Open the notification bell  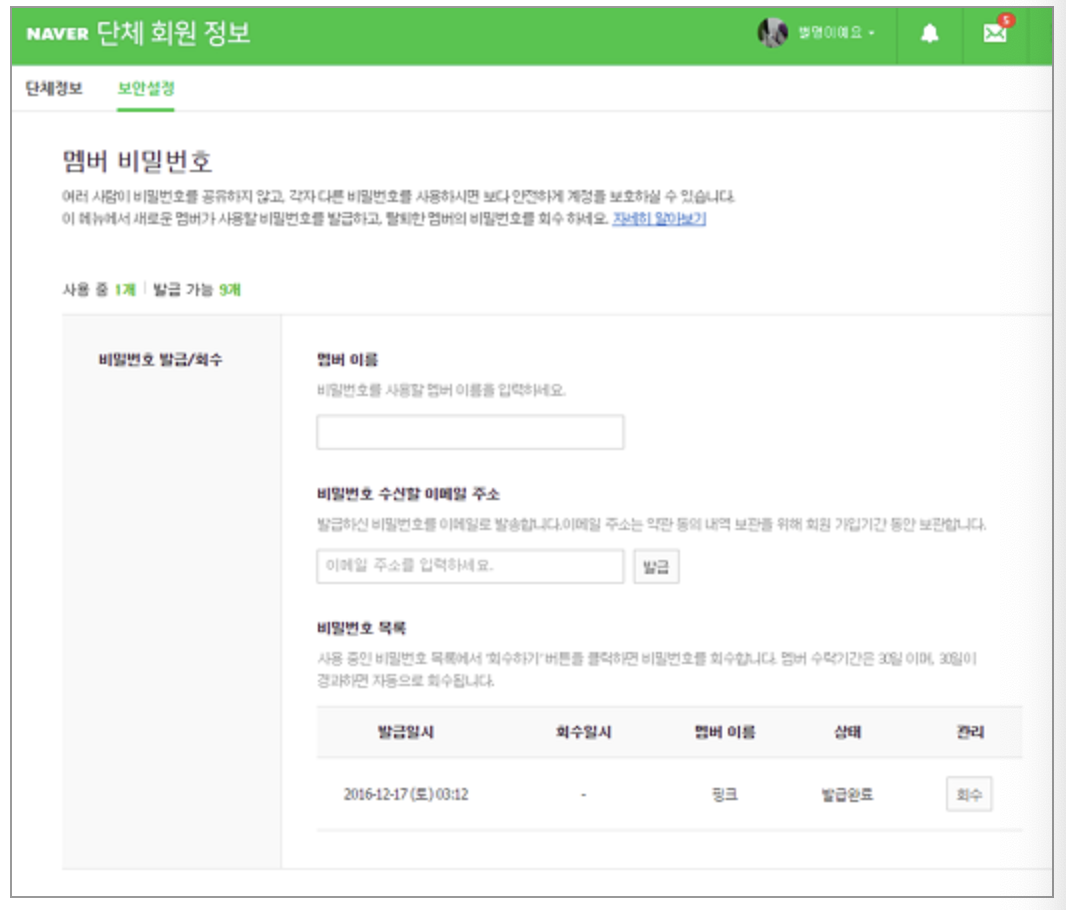click(930, 34)
